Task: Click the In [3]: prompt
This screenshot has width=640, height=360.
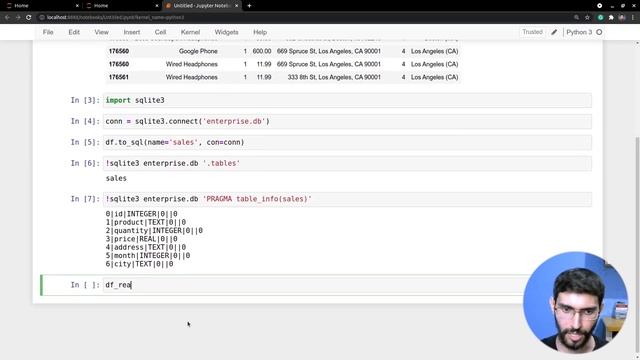Action: (x=85, y=100)
